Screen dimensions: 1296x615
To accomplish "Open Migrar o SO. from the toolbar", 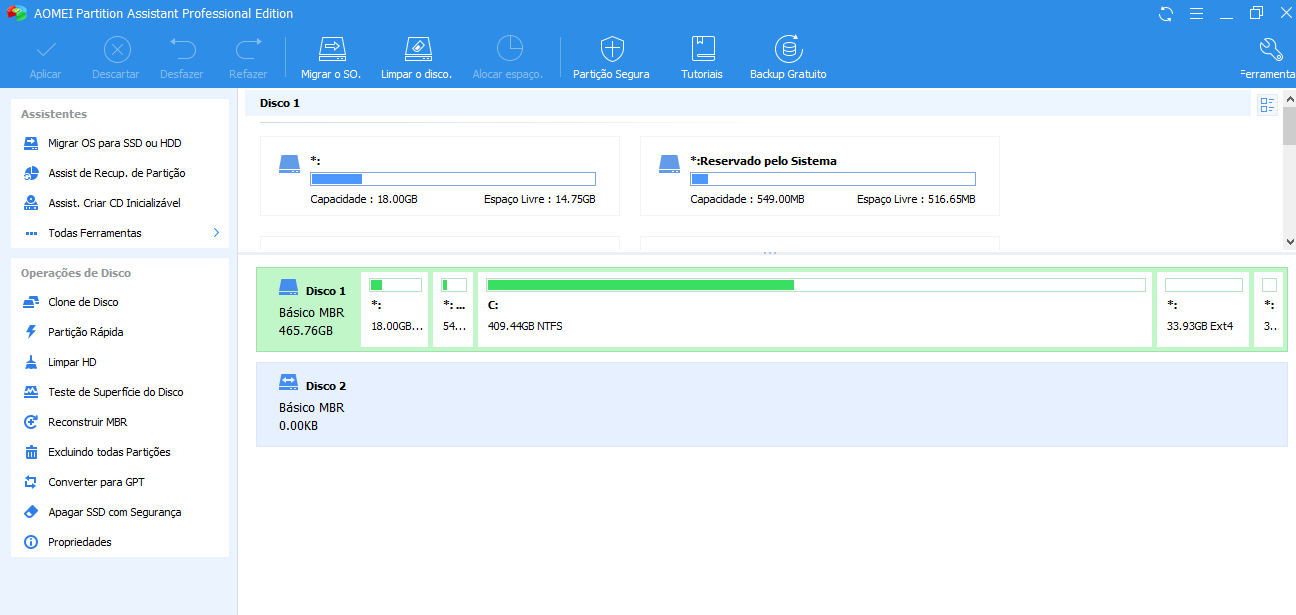I will [x=331, y=58].
